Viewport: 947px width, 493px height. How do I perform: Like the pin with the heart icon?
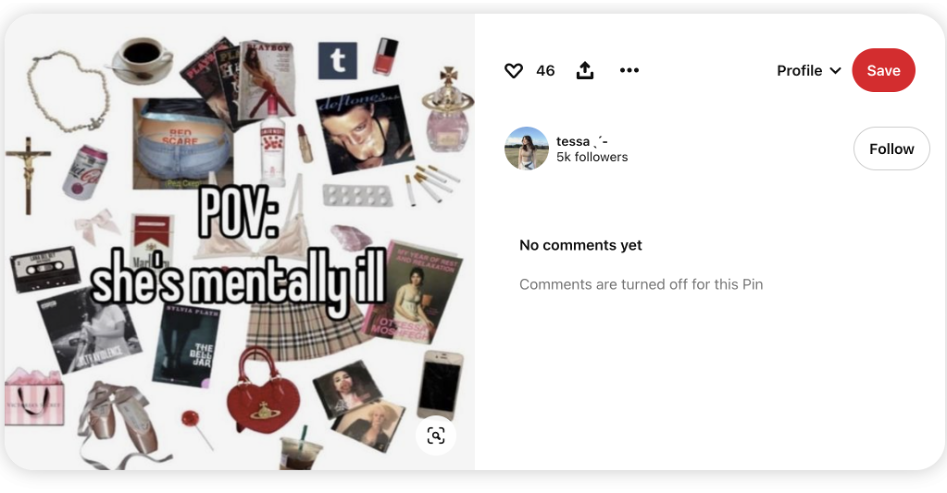point(513,71)
